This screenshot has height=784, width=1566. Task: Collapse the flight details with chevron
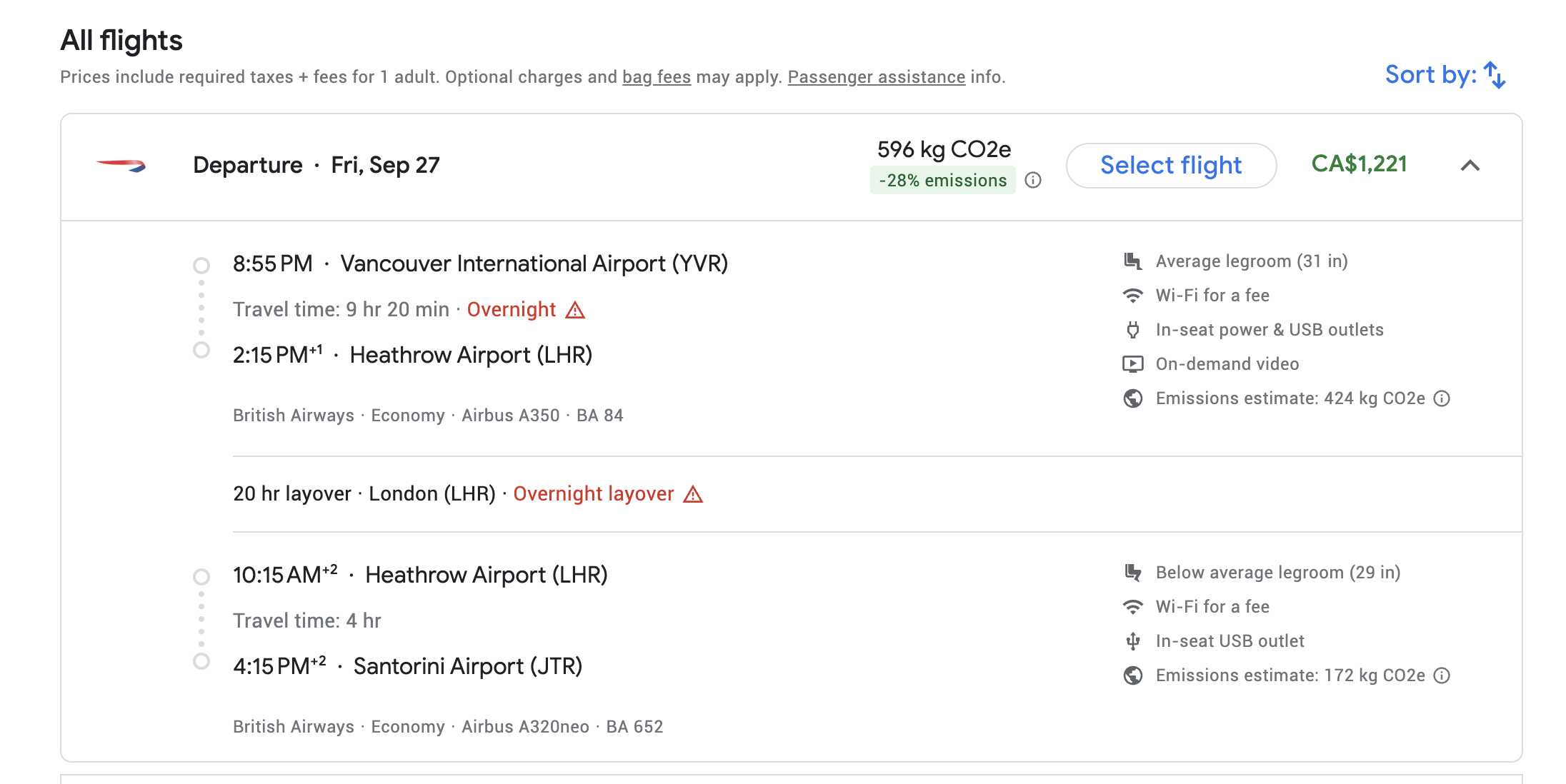(x=1470, y=166)
